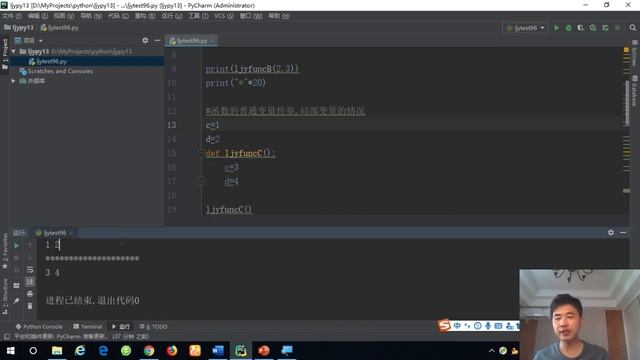Open the TODO tool window
This screenshot has width=640, height=360.
153,327
